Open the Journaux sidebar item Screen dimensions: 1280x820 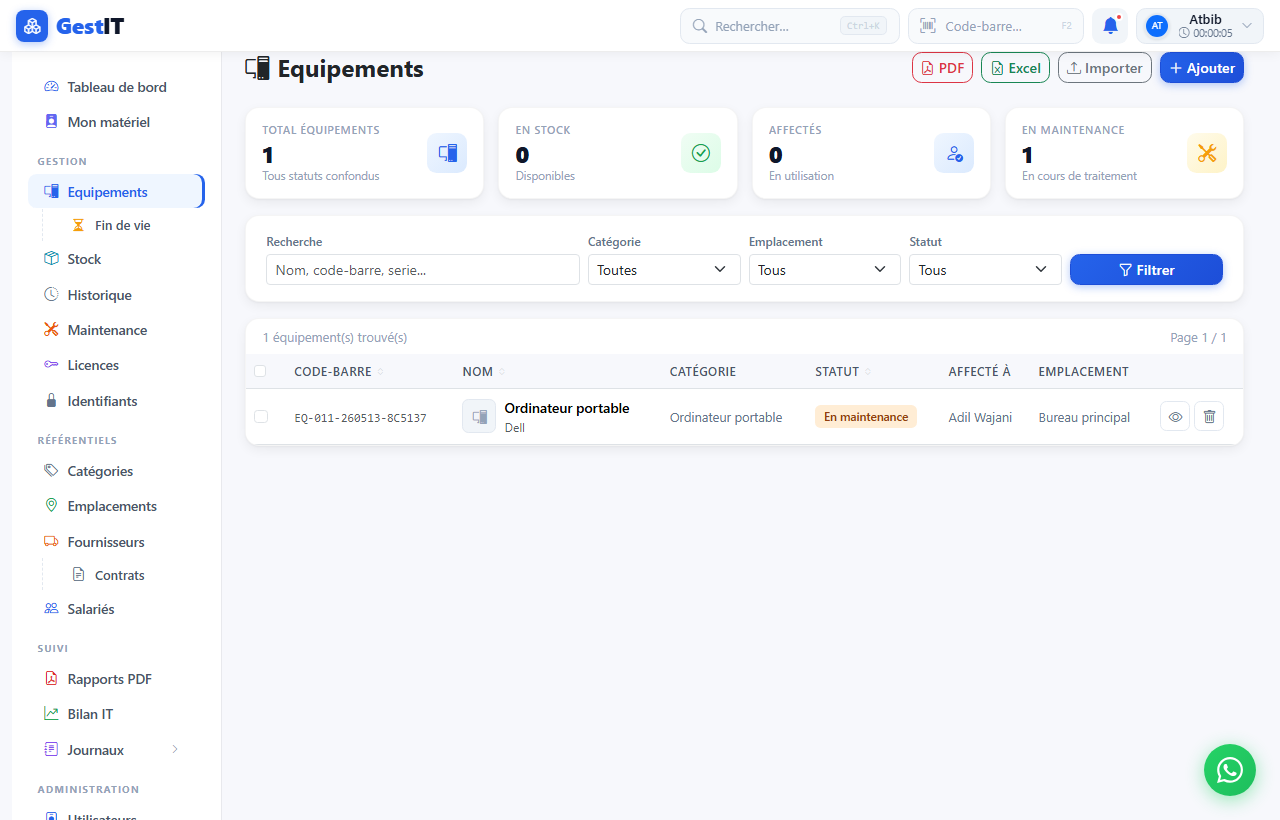116,750
